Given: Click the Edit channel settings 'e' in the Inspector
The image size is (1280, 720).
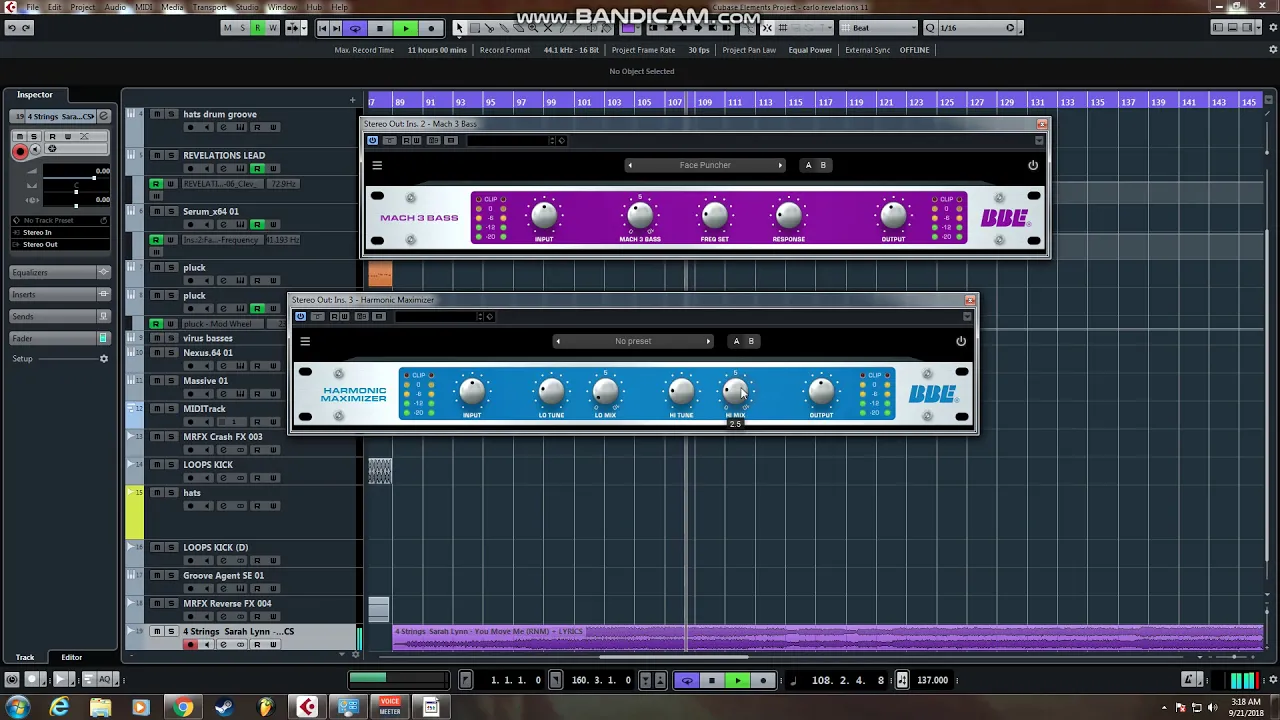Looking at the screenshot, I should (x=103, y=116).
